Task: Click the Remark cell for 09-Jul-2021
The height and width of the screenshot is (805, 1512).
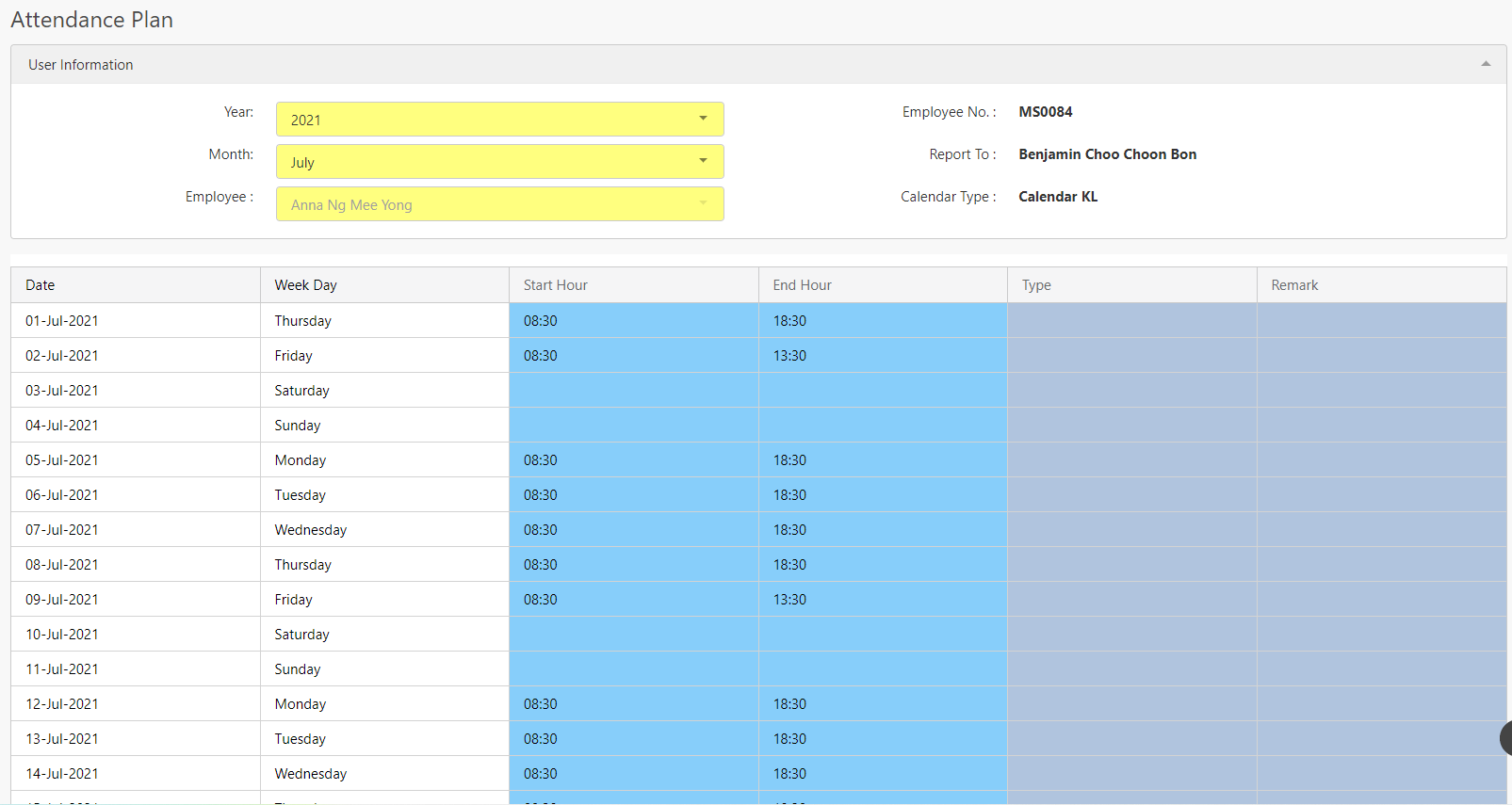Action: (1382, 600)
